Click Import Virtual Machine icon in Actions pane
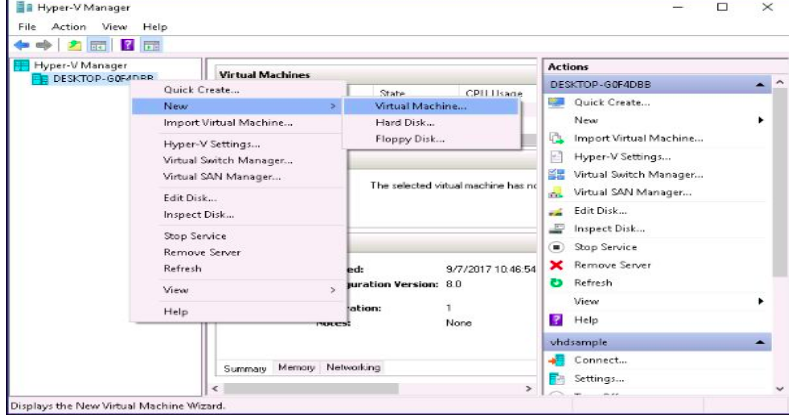 click(x=559, y=138)
